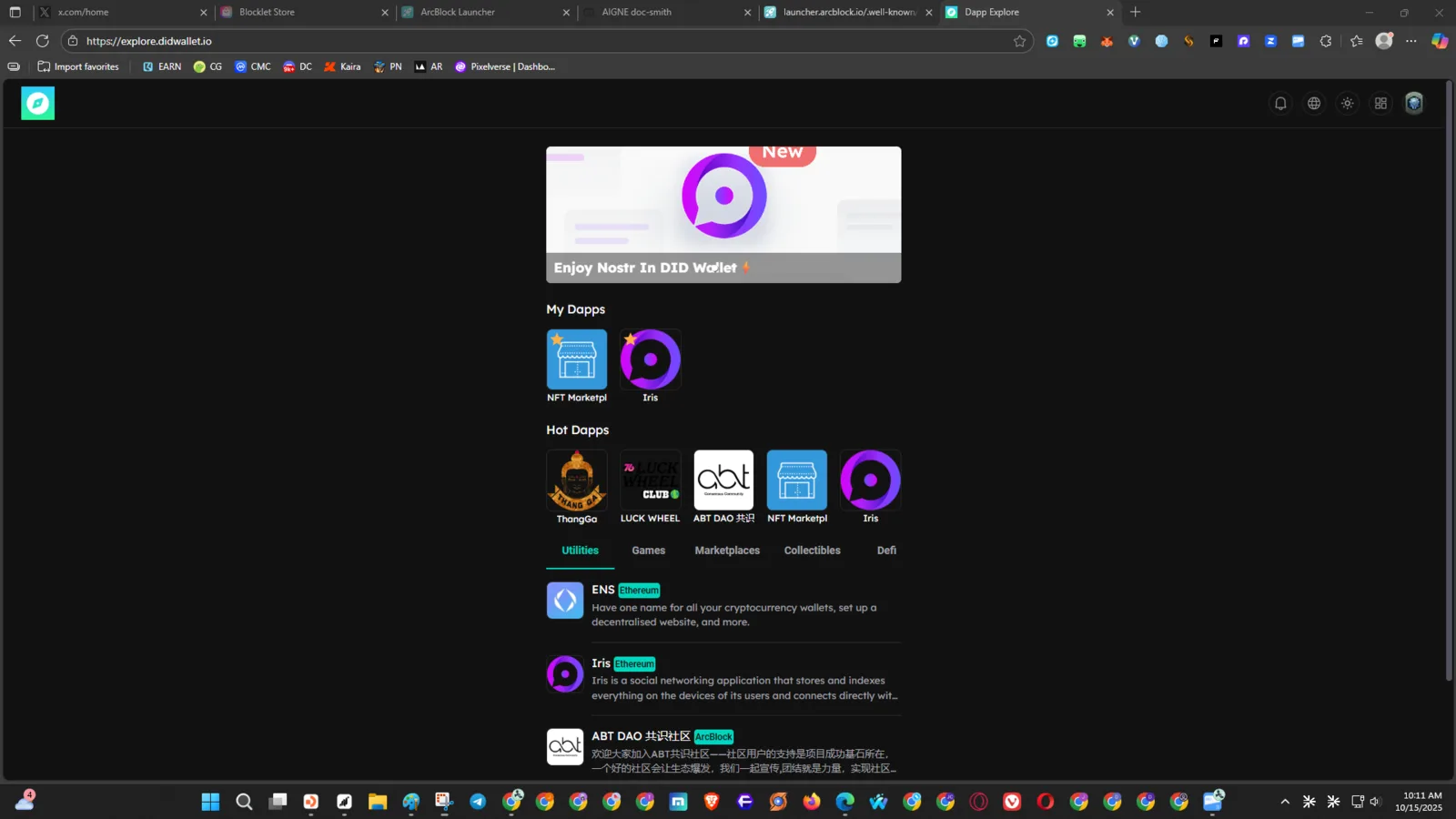The image size is (1456, 819).
Task: Open the Copilot sidebar icon
Action: click(x=1440, y=41)
